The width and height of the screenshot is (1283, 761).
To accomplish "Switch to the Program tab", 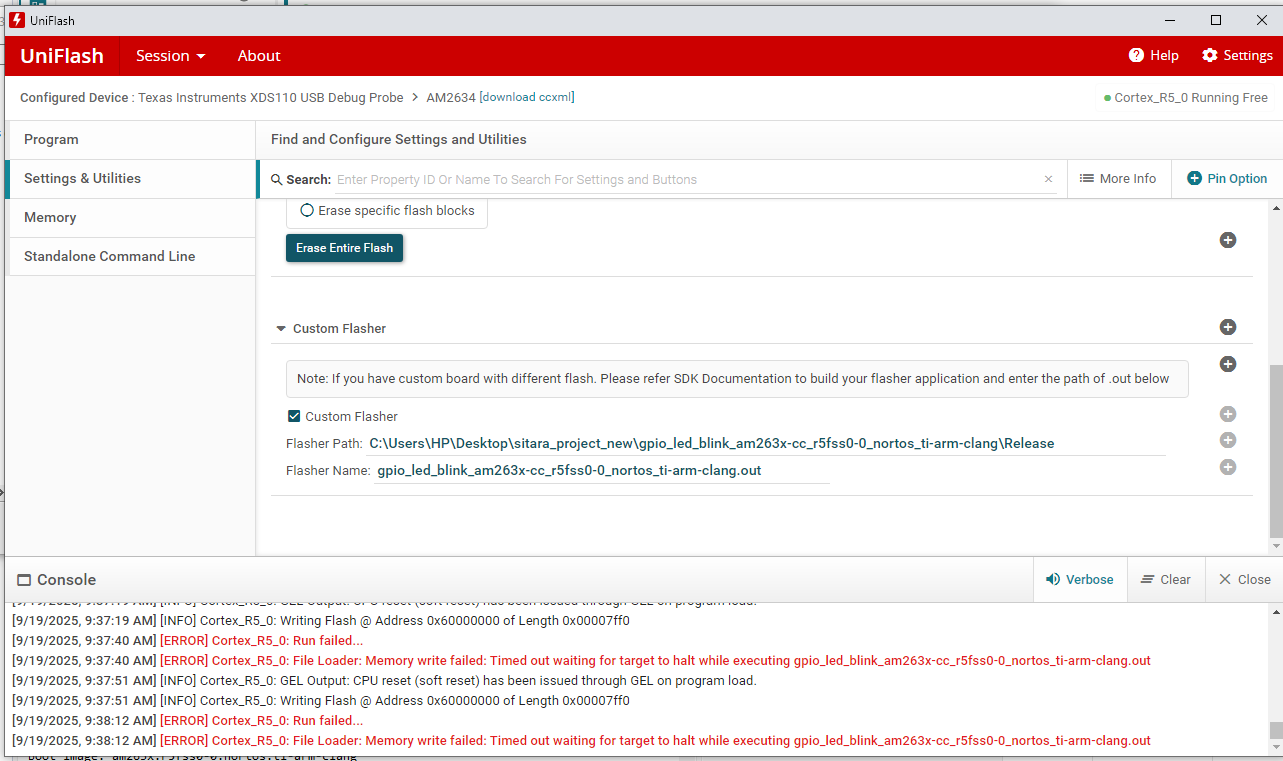I will pyautogui.click(x=132, y=140).
